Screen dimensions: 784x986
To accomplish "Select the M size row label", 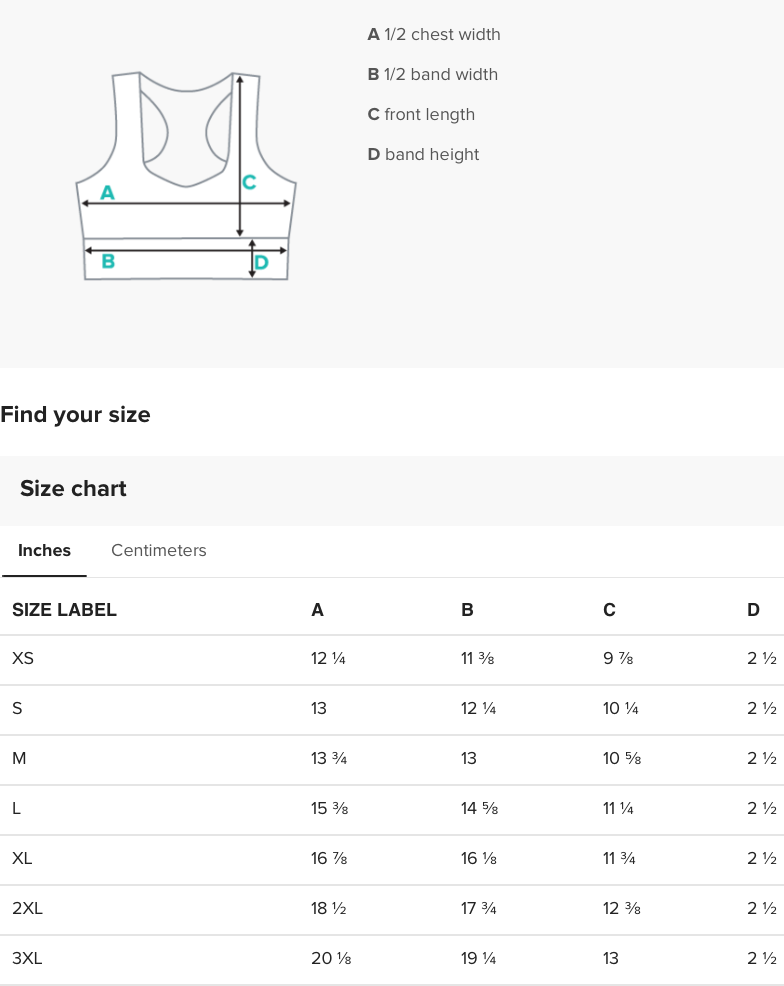I will 19,758.
